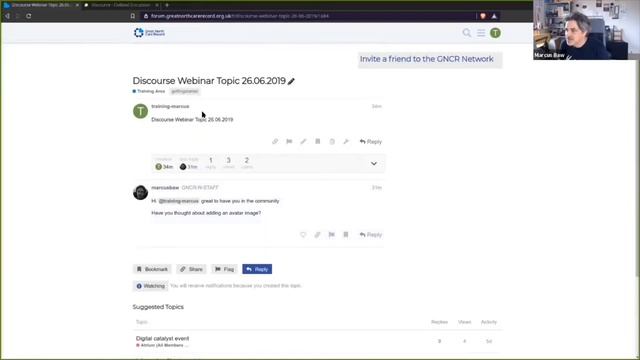The height and width of the screenshot is (360, 640).
Task: Click training-marcus green T avatar on post
Action: [x=140, y=111]
